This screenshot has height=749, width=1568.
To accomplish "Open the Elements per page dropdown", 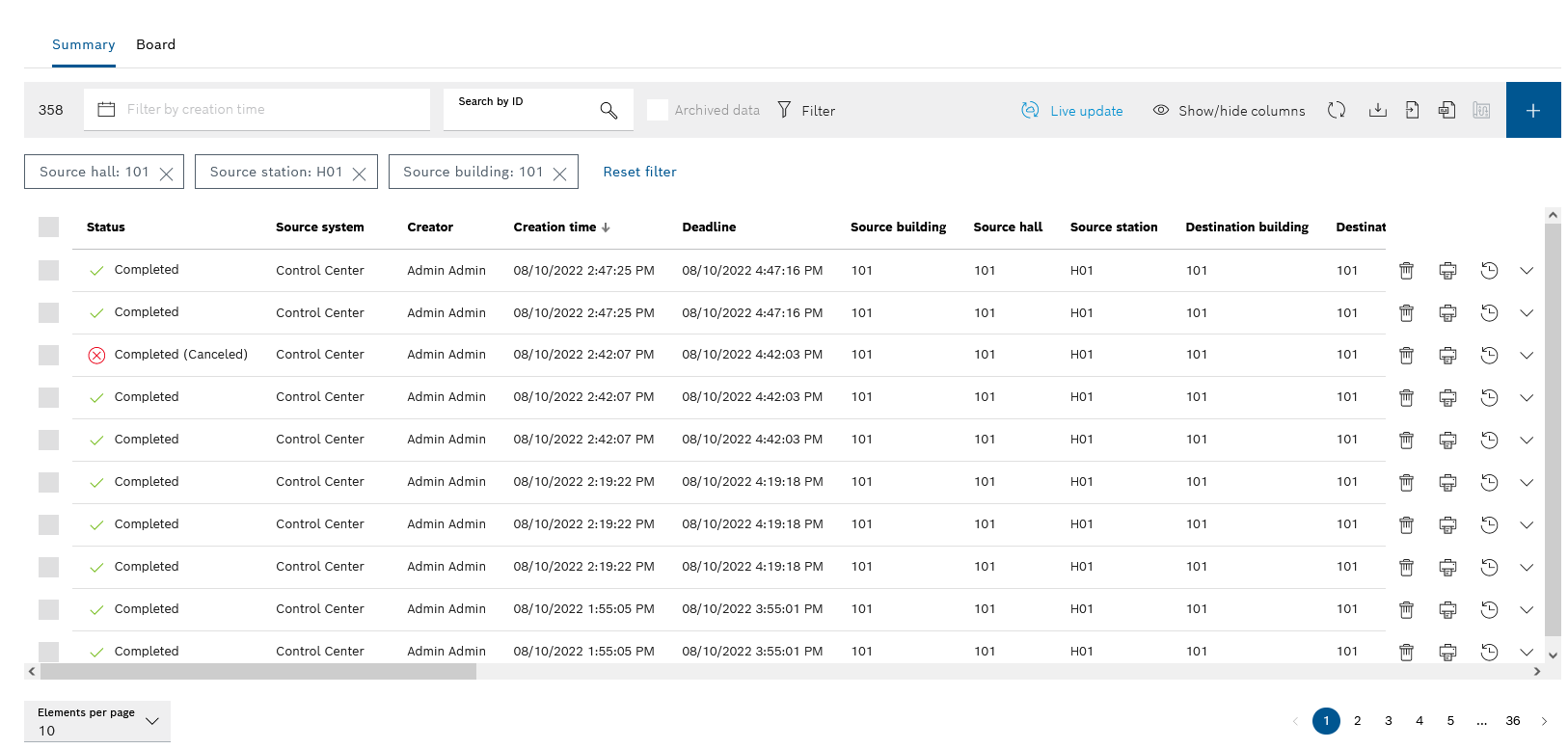I will 97,721.
